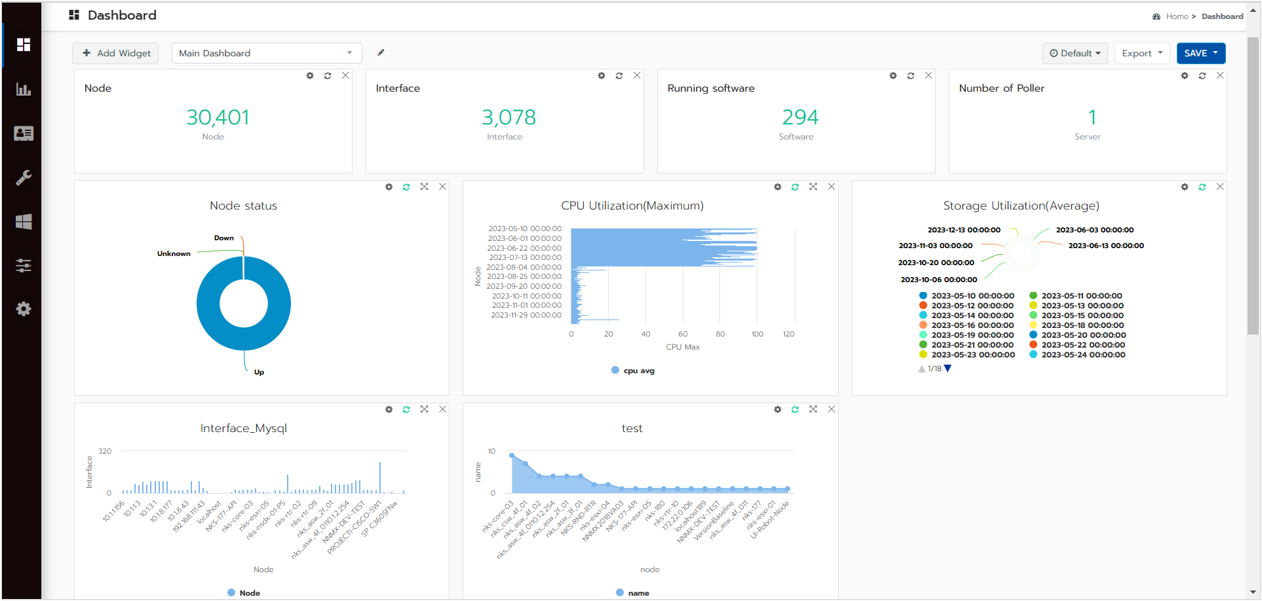Click the Dashboard breadcrumb item
The image size is (1262, 601).
pos(1222,16)
